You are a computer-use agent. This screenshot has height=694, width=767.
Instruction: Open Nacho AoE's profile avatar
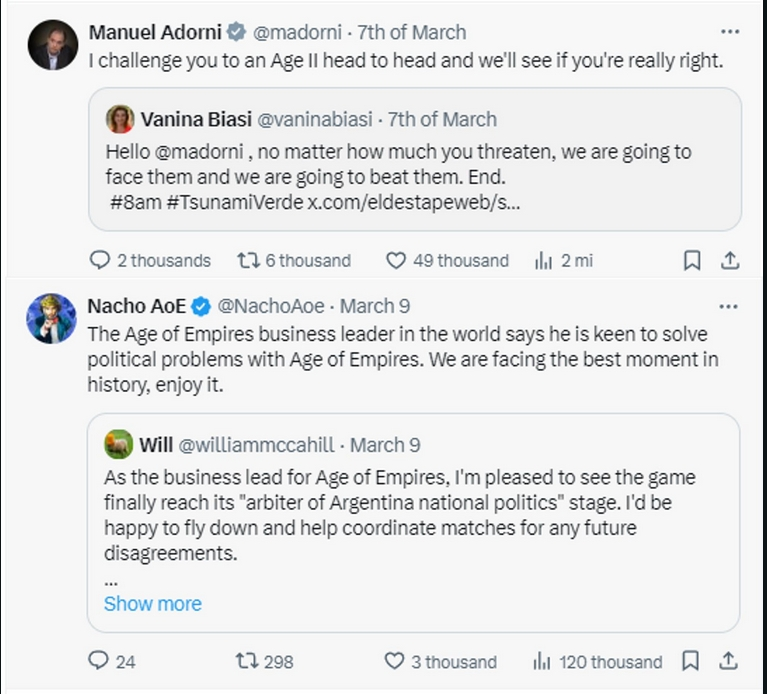pos(52,319)
